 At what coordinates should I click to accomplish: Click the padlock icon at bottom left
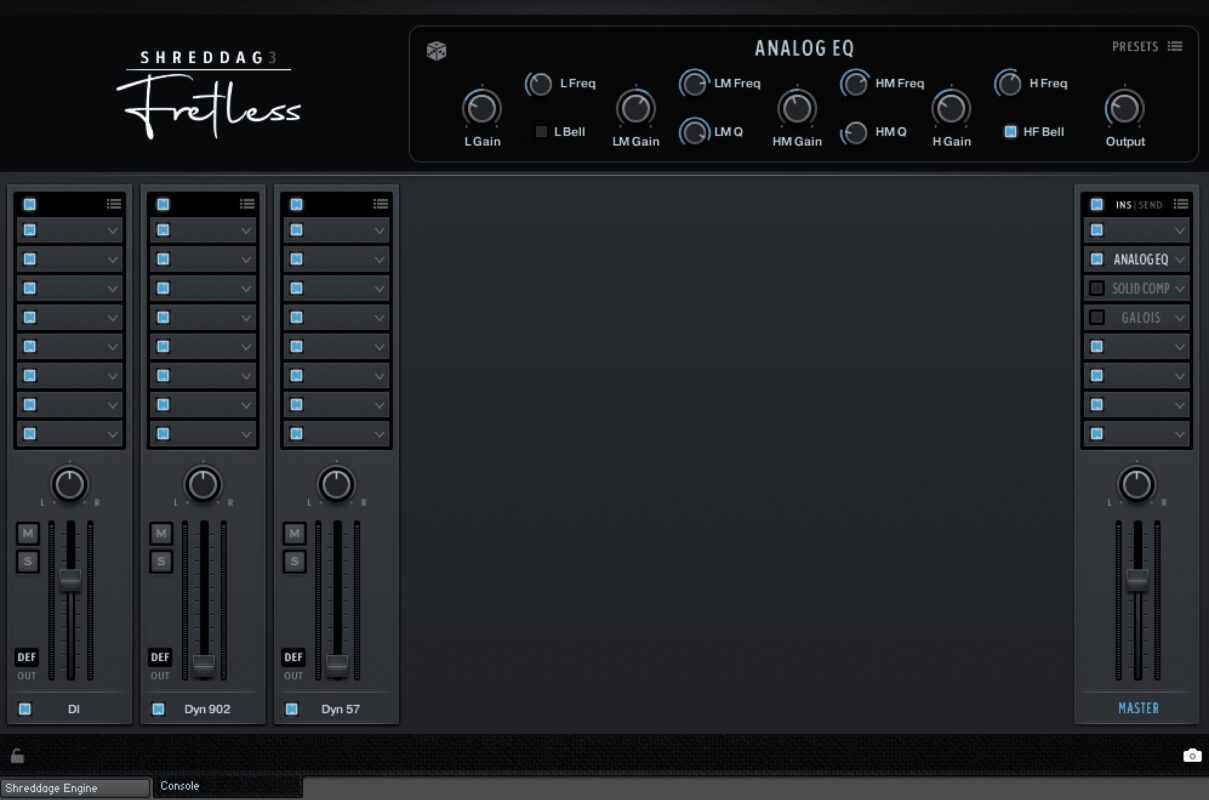(x=17, y=756)
